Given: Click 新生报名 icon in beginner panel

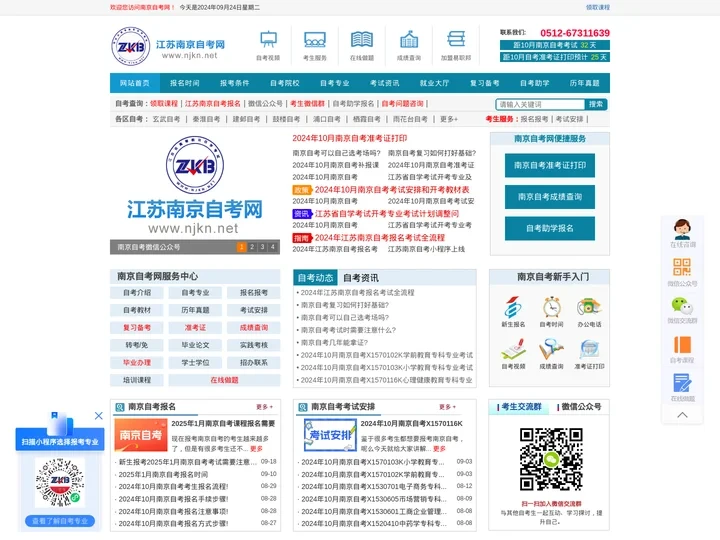Looking at the screenshot, I should tap(513, 311).
